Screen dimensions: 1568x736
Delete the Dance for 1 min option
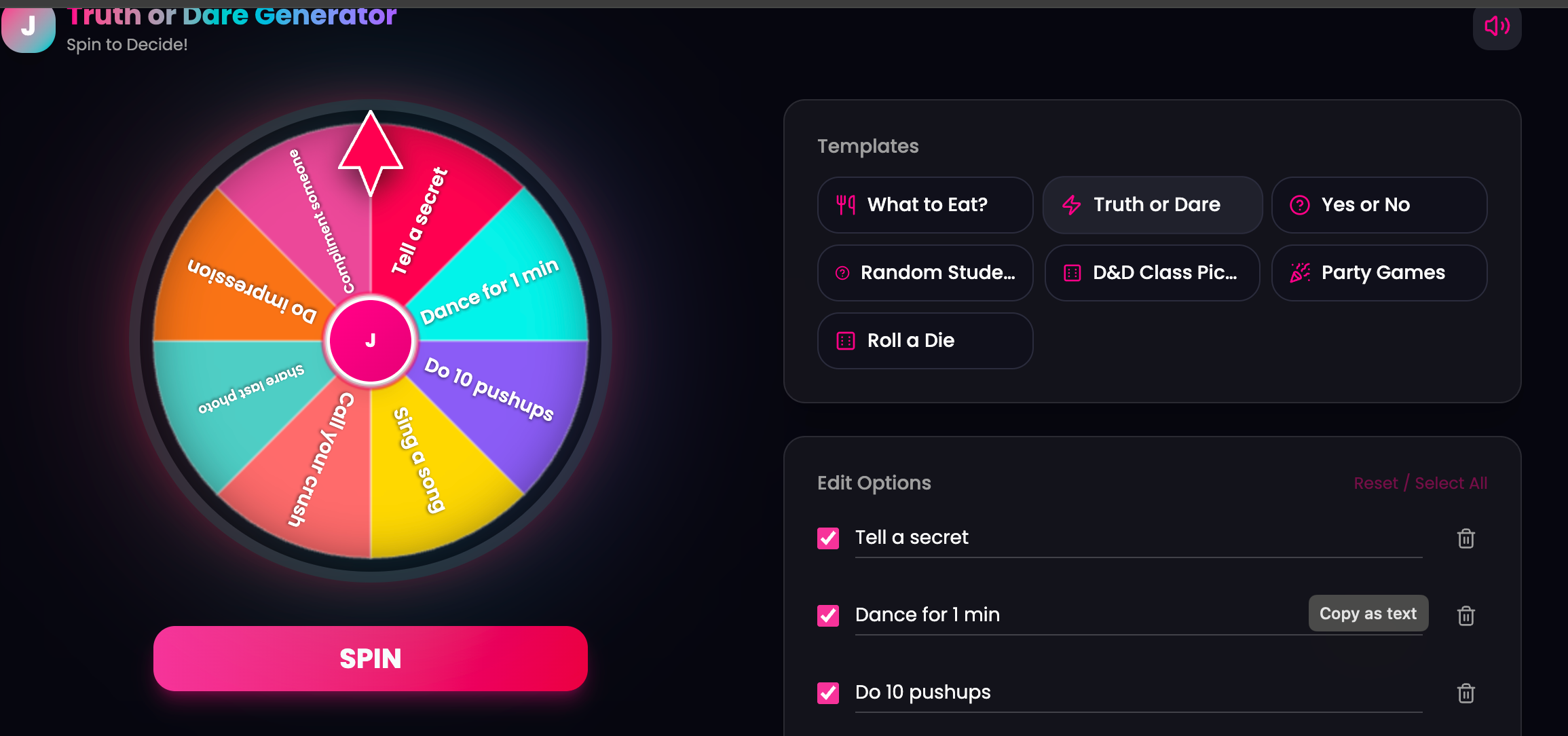click(x=1466, y=616)
